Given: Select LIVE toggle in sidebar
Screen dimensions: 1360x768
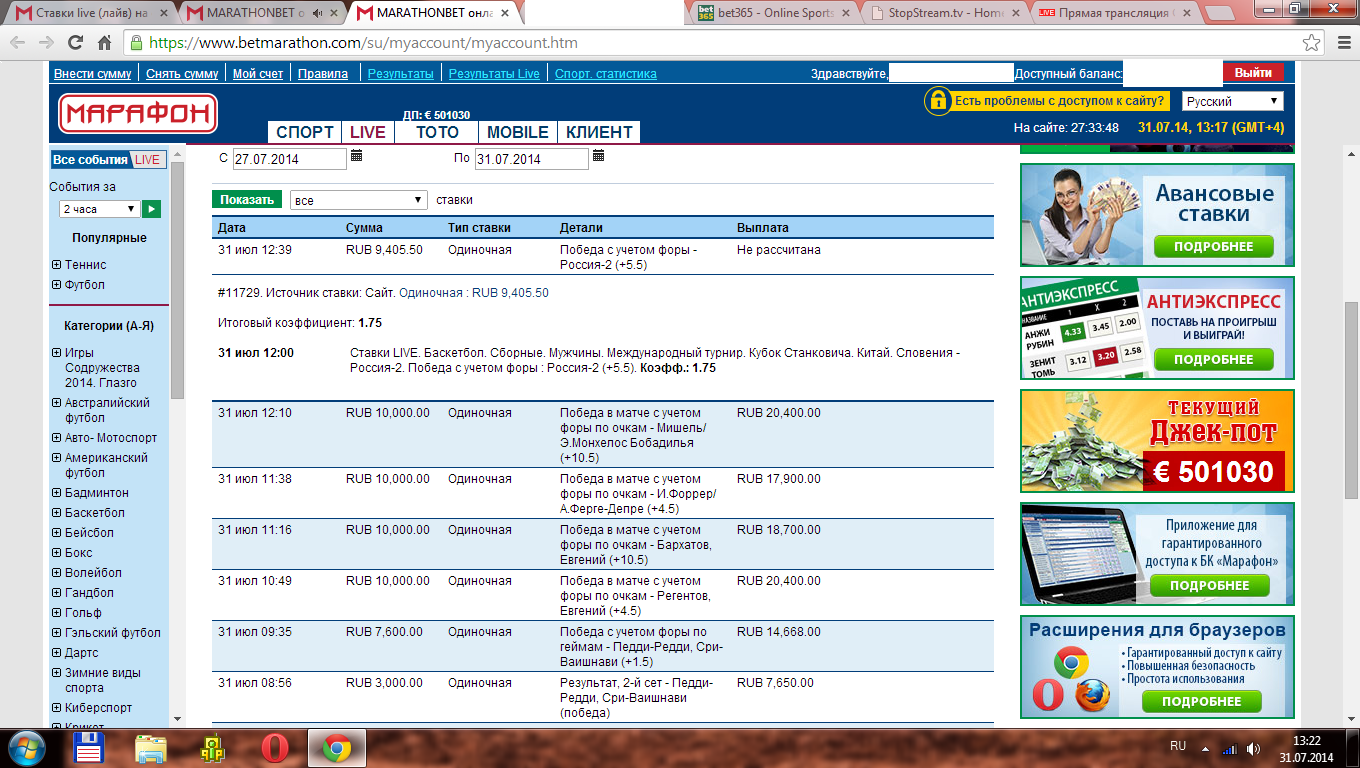Looking at the screenshot, I should pyautogui.click(x=148, y=160).
